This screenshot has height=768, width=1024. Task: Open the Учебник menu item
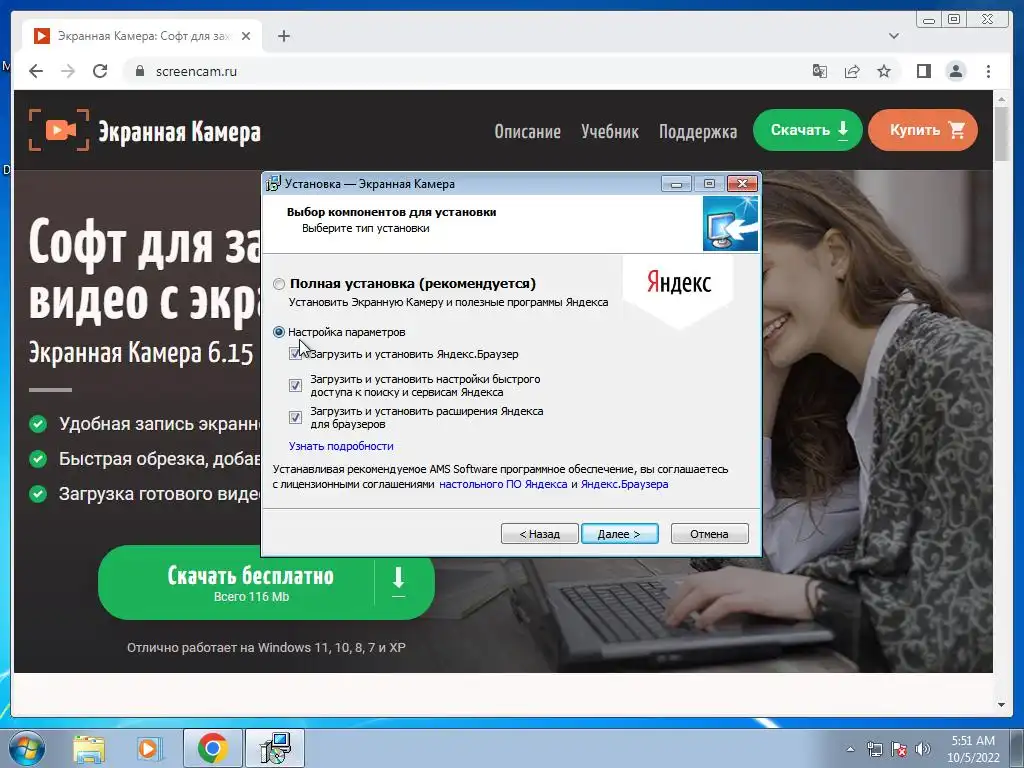tap(610, 131)
